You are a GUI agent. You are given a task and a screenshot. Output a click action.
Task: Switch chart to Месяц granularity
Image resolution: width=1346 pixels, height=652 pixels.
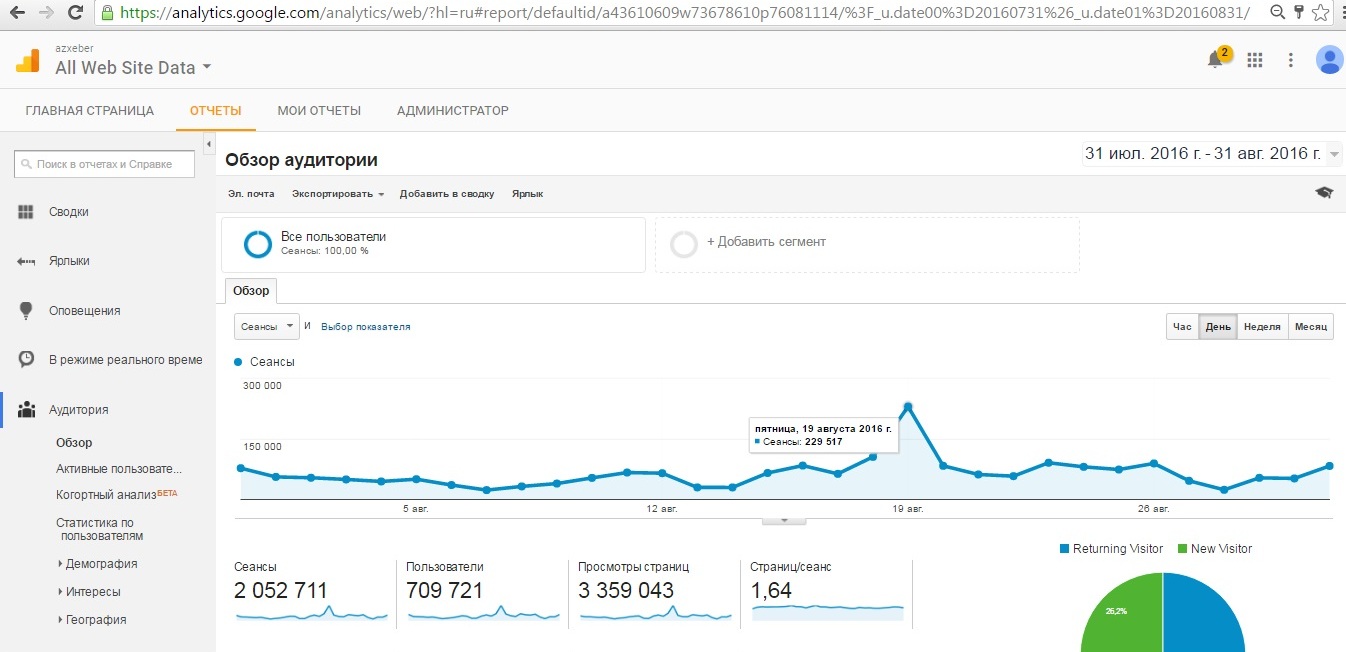pos(1310,327)
